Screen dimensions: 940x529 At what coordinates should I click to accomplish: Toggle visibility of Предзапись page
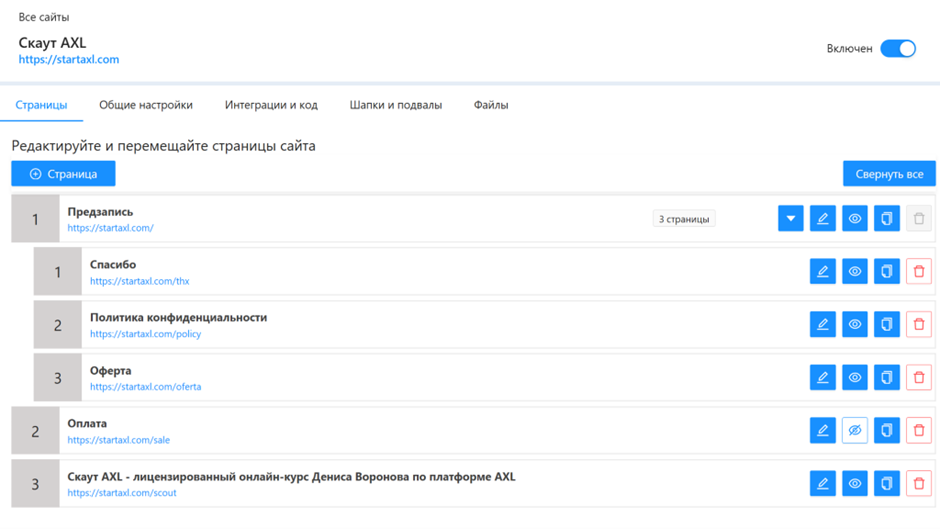tap(854, 218)
